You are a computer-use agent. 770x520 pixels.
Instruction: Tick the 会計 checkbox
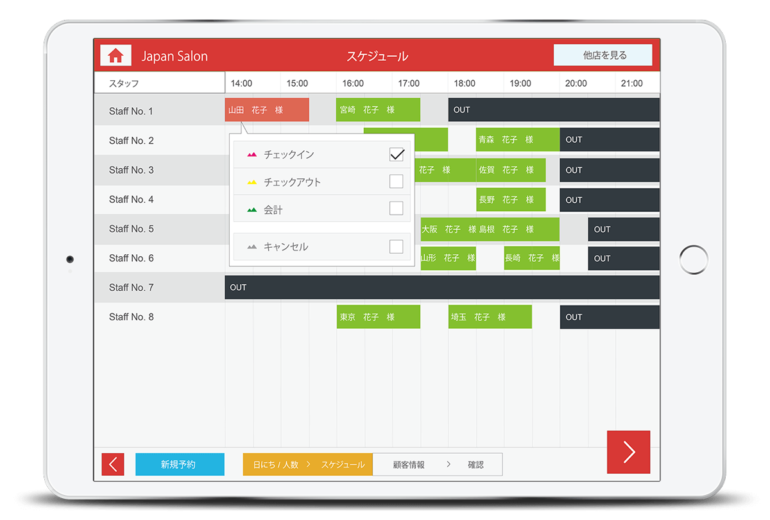396,209
